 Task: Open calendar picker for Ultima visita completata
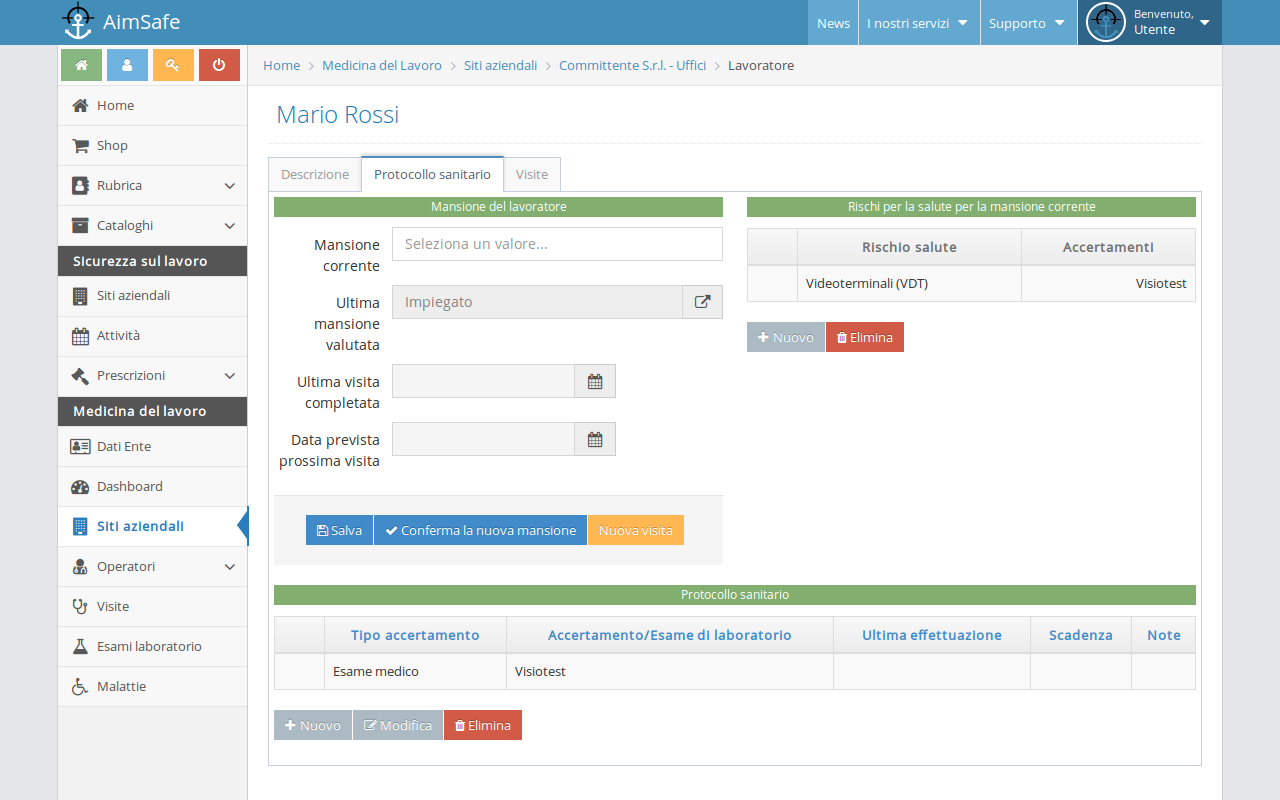click(x=595, y=381)
